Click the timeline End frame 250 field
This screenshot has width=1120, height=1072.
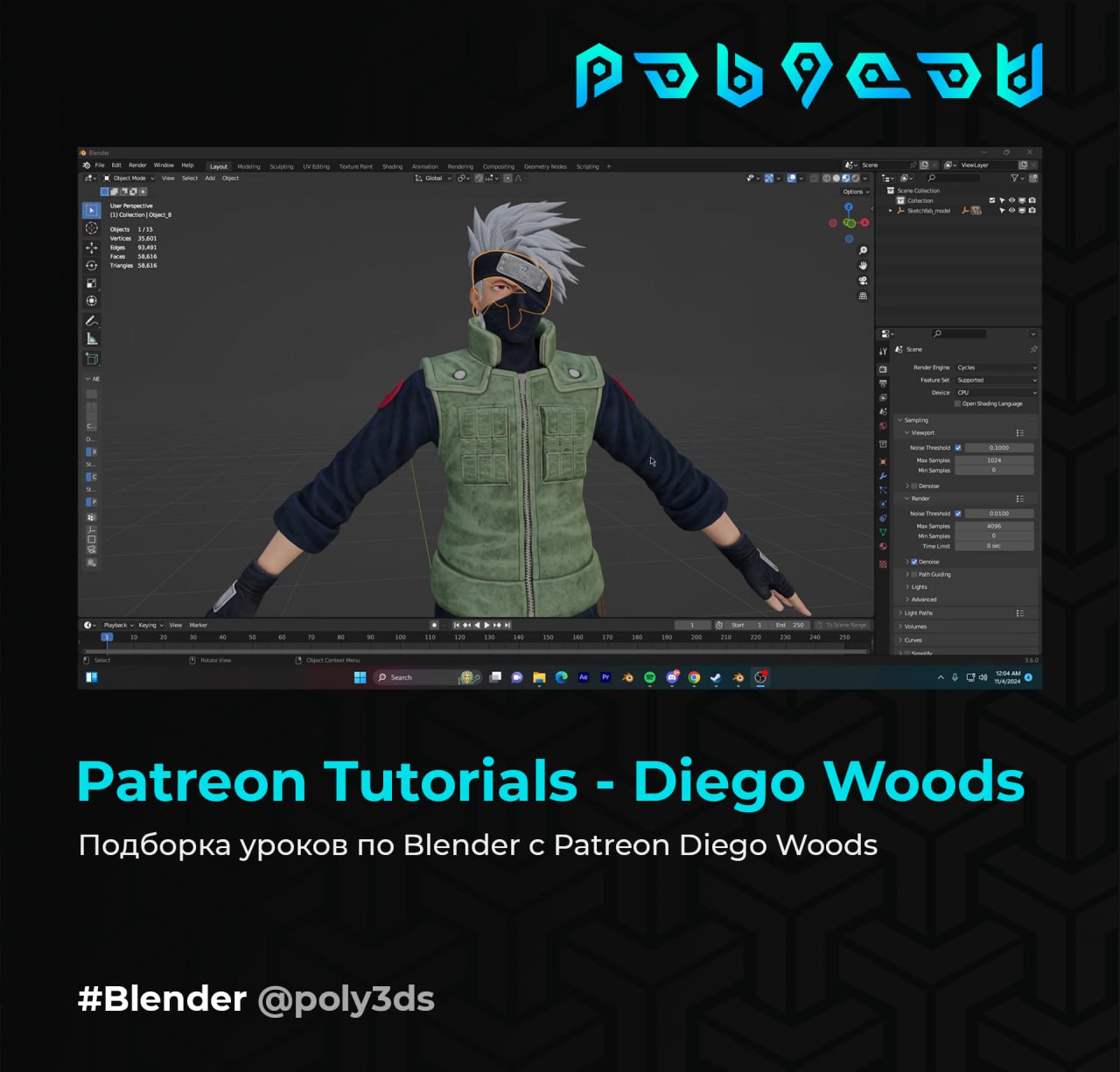pyautogui.click(x=789, y=625)
